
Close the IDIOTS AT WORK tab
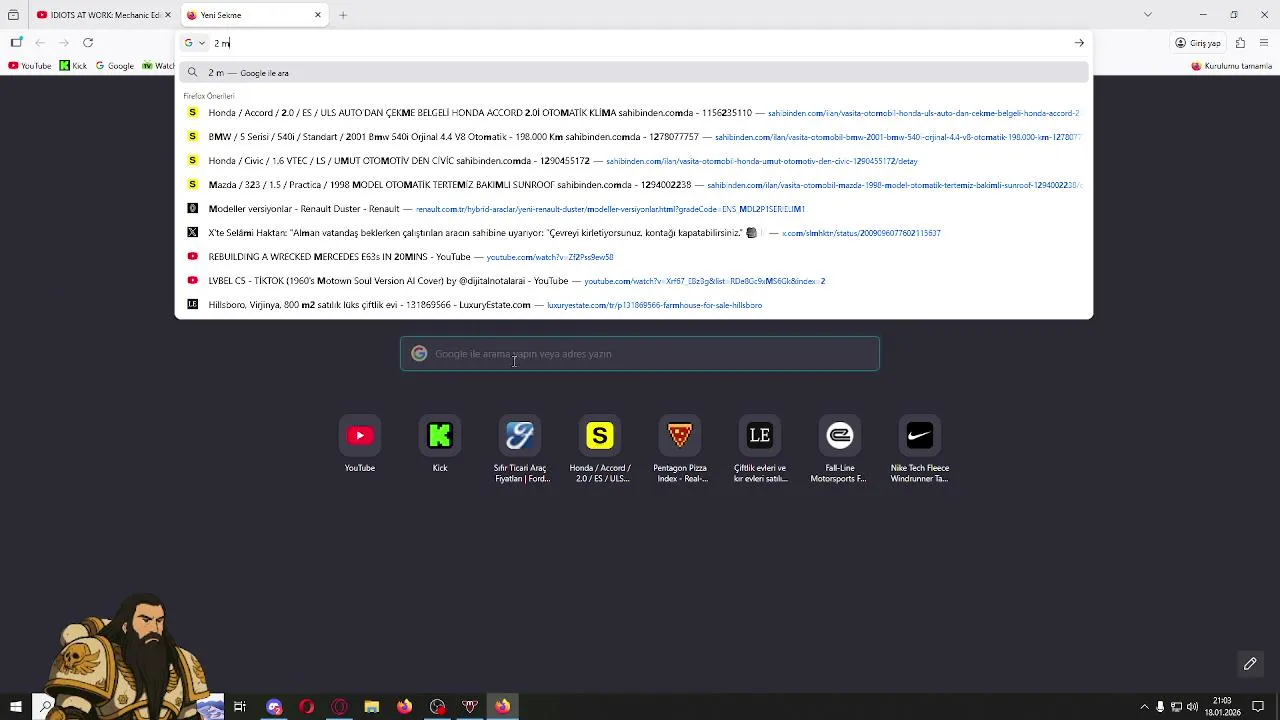coord(168,15)
